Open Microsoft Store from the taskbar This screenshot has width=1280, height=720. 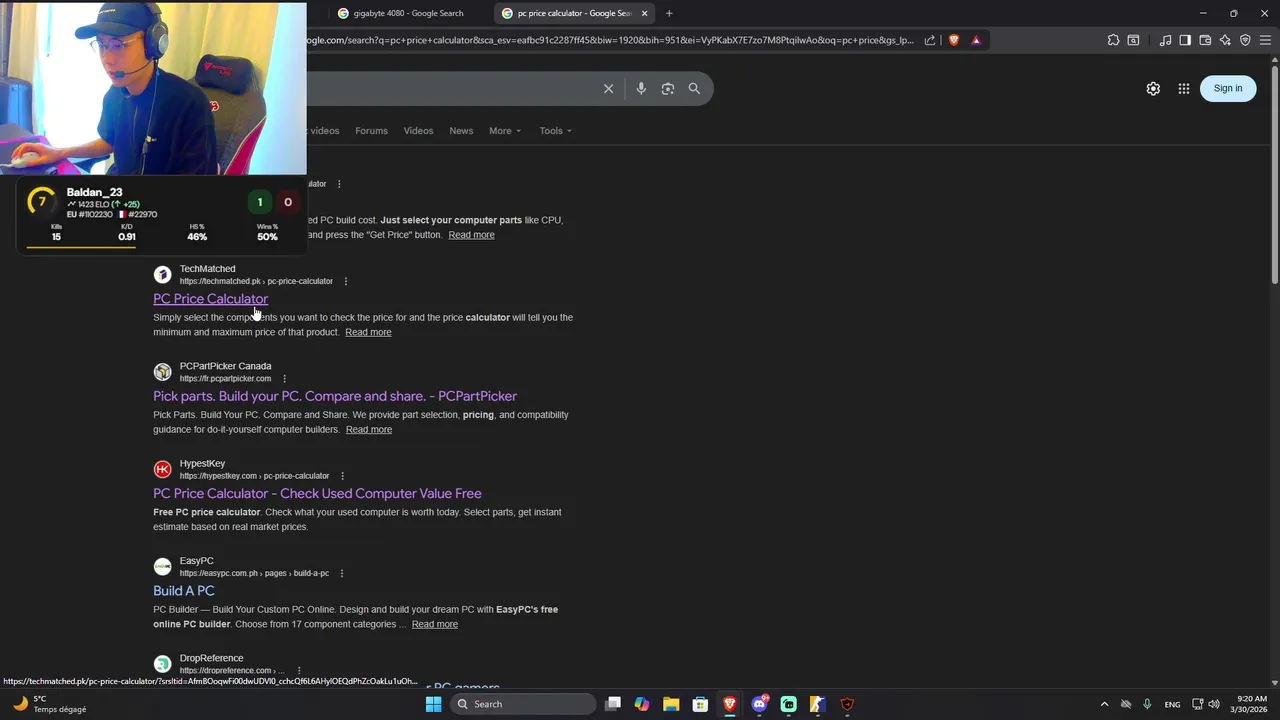(x=700, y=704)
